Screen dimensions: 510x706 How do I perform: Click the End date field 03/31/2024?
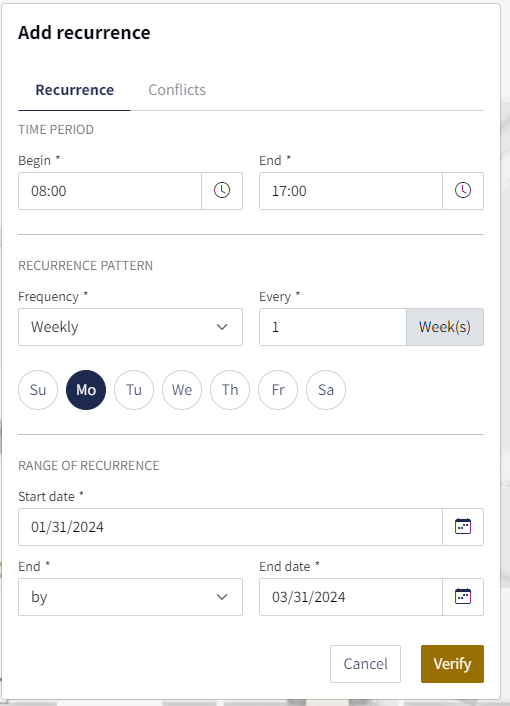tap(351, 597)
